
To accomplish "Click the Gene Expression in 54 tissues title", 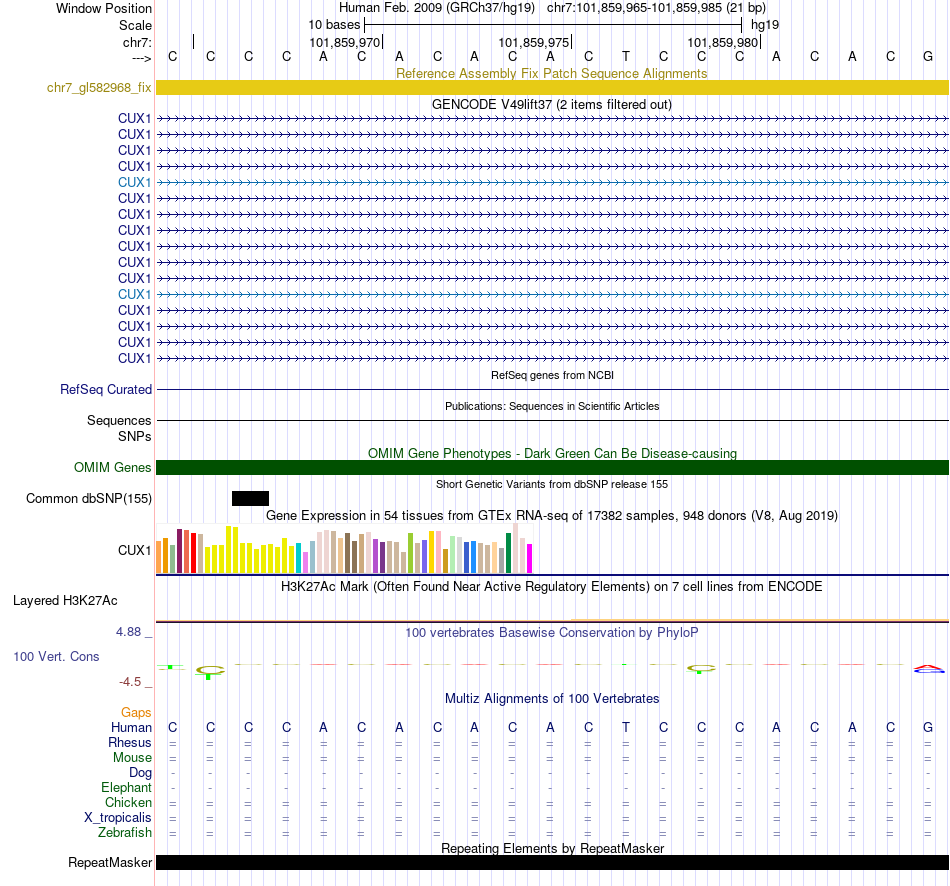I will pos(552,516).
